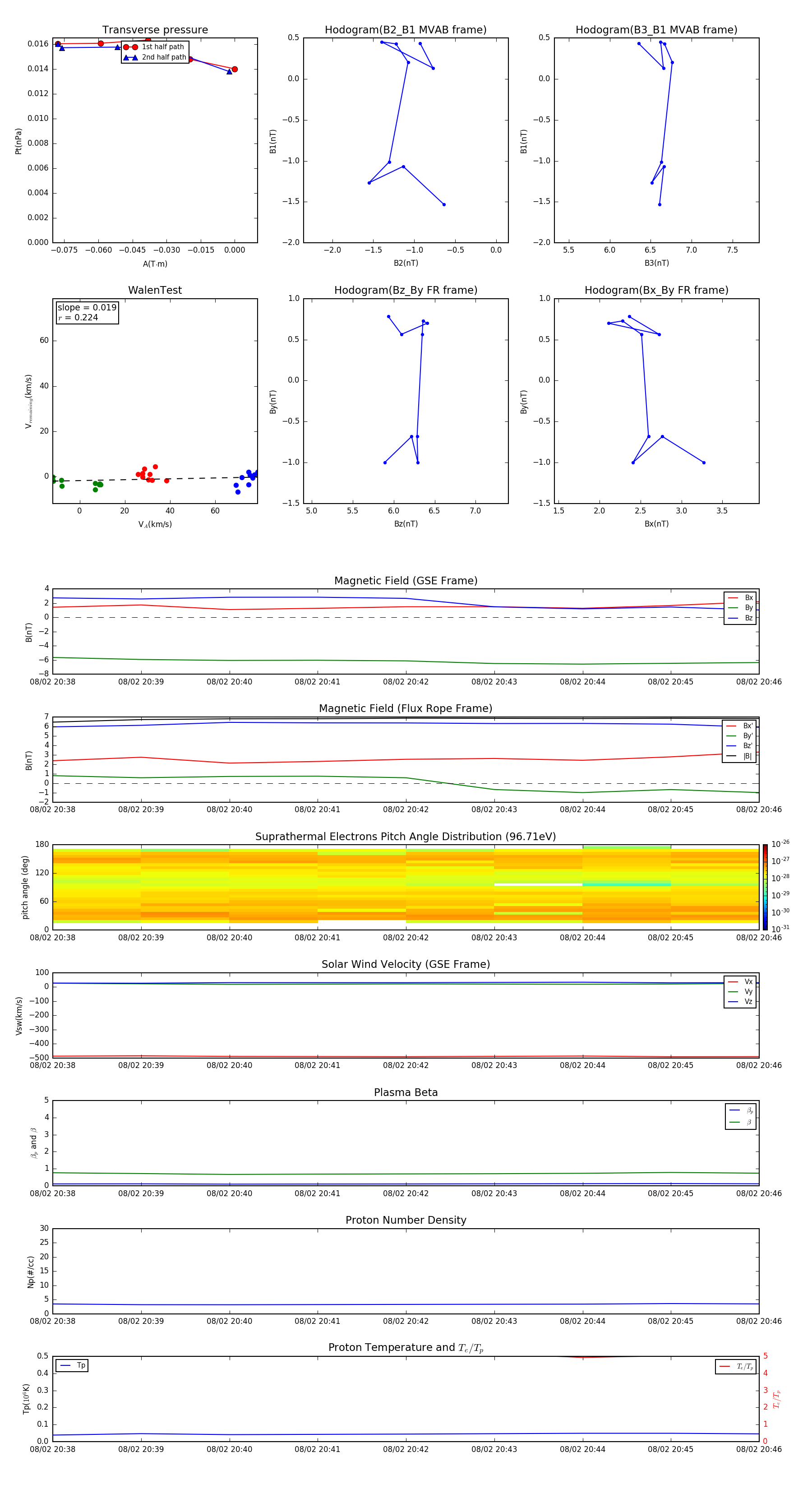Click the '−500' tick on Vsw axis
812x1489 pixels.
point(38,1058)
